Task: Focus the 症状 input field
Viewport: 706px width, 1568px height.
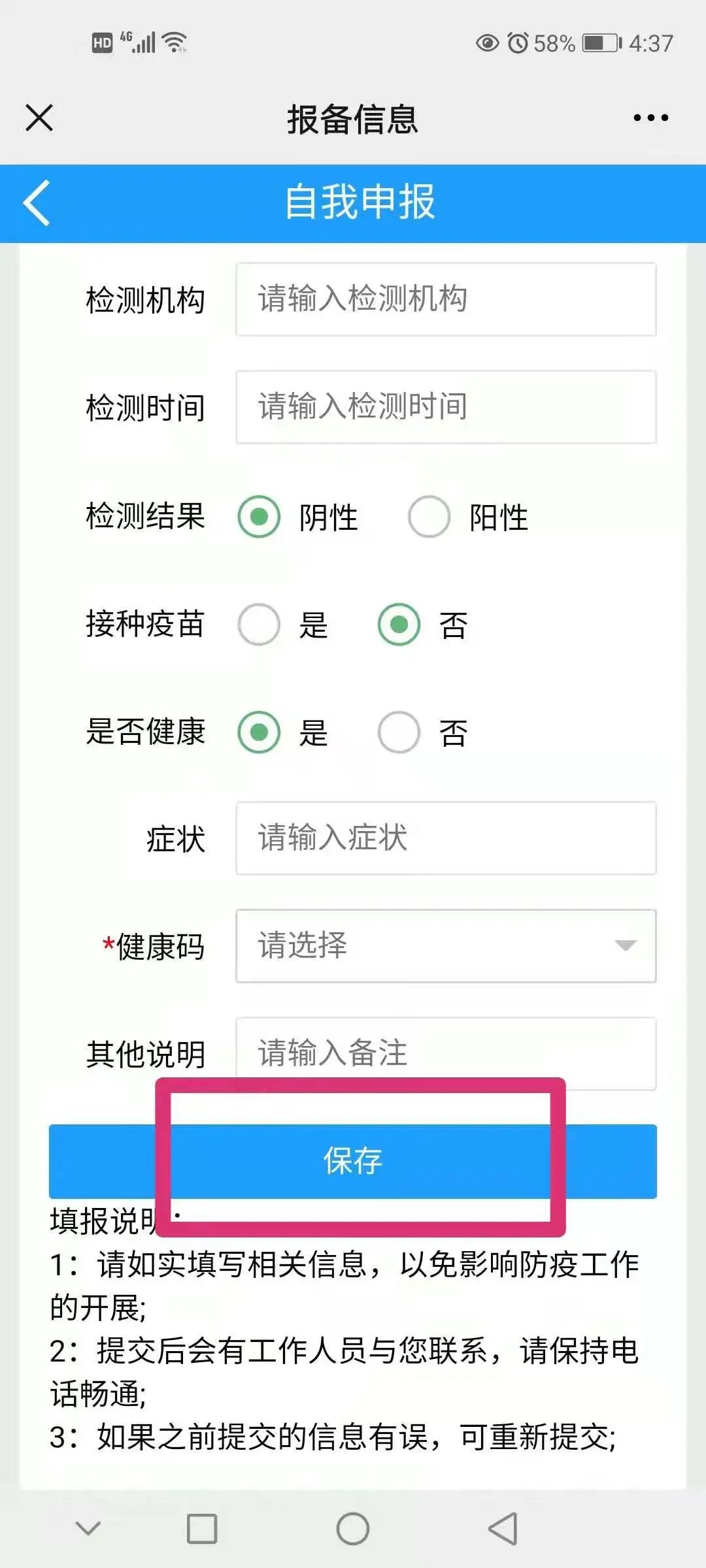Action: coord(446,838)
